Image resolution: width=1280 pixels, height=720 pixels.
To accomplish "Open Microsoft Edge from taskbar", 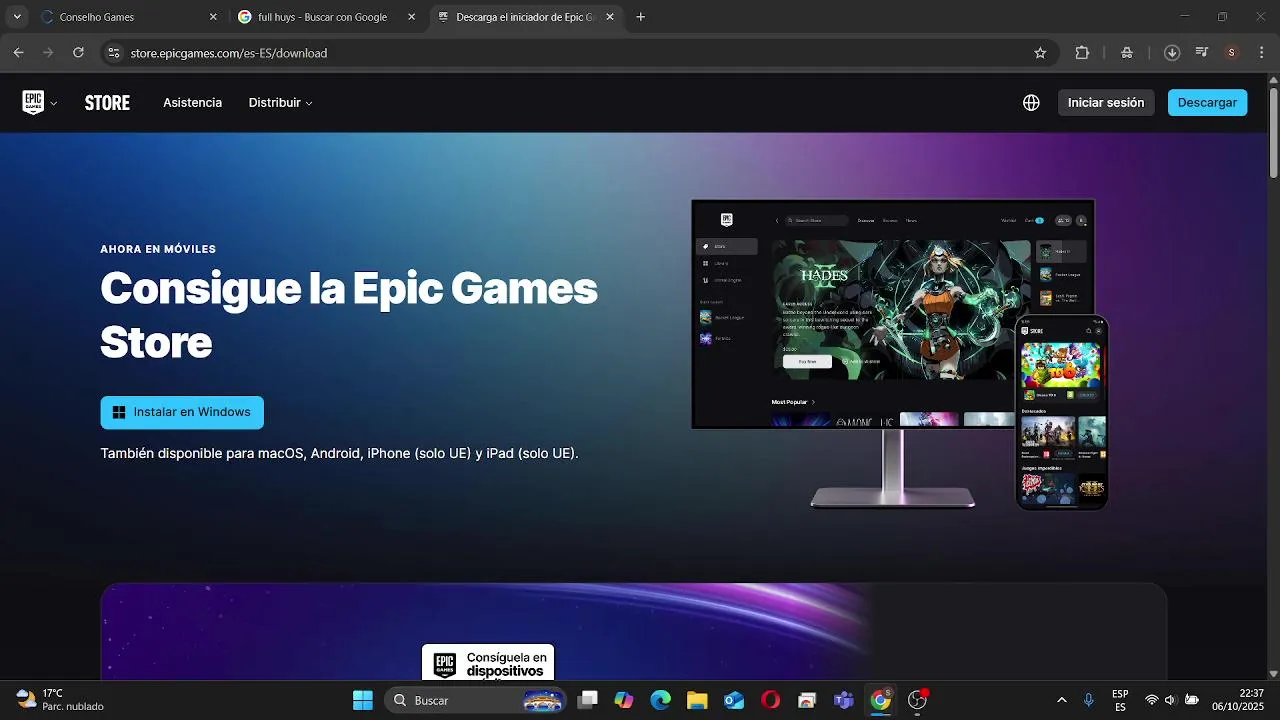I will point(661,700).
